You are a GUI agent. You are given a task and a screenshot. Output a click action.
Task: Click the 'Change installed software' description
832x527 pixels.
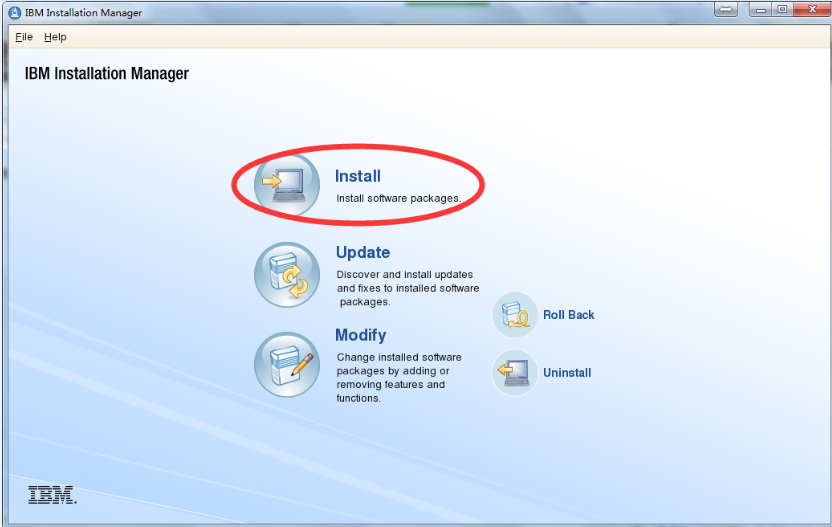399,377
